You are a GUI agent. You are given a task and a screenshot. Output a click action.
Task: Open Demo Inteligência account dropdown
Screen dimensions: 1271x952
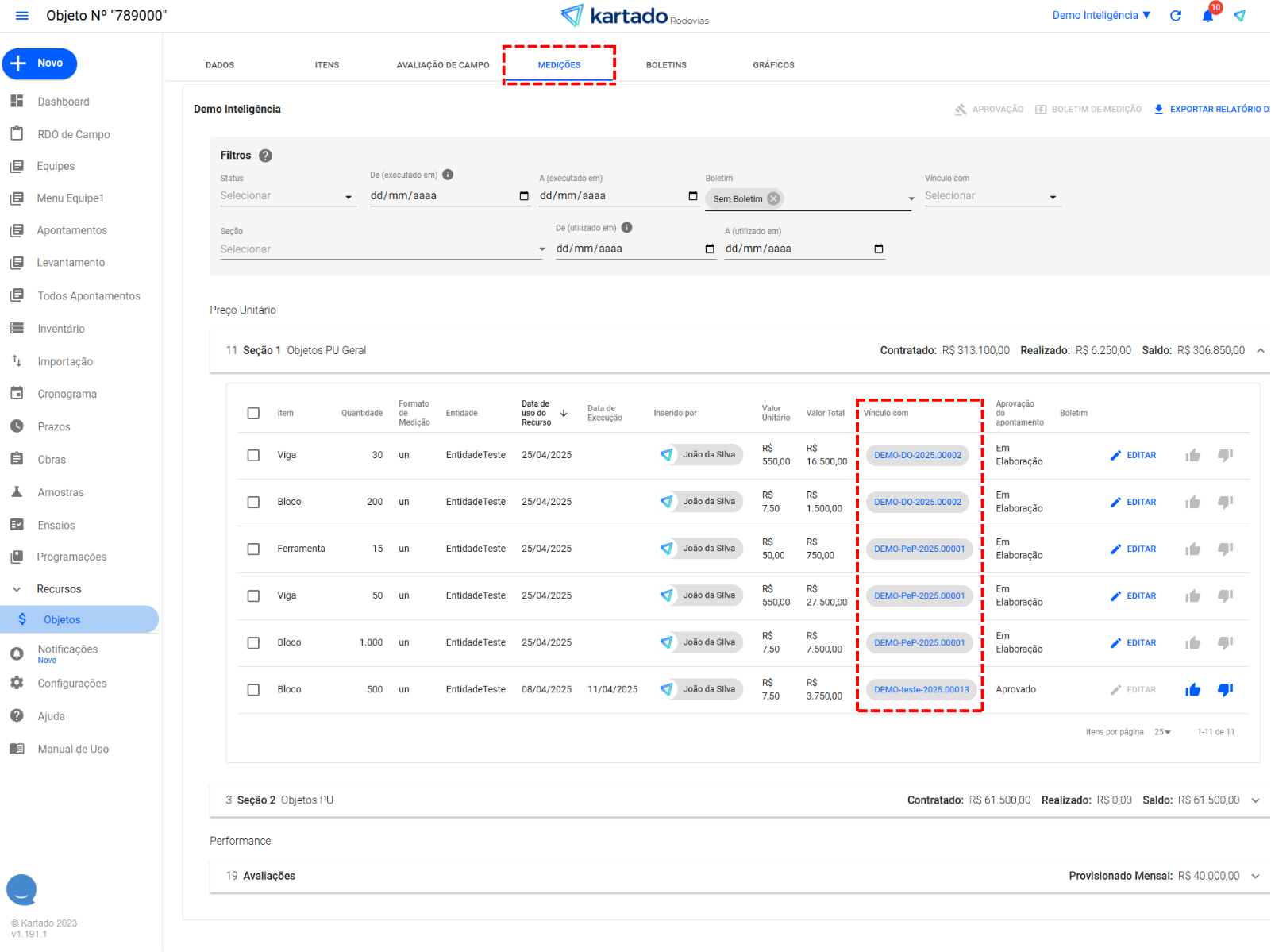point(1101,16)
